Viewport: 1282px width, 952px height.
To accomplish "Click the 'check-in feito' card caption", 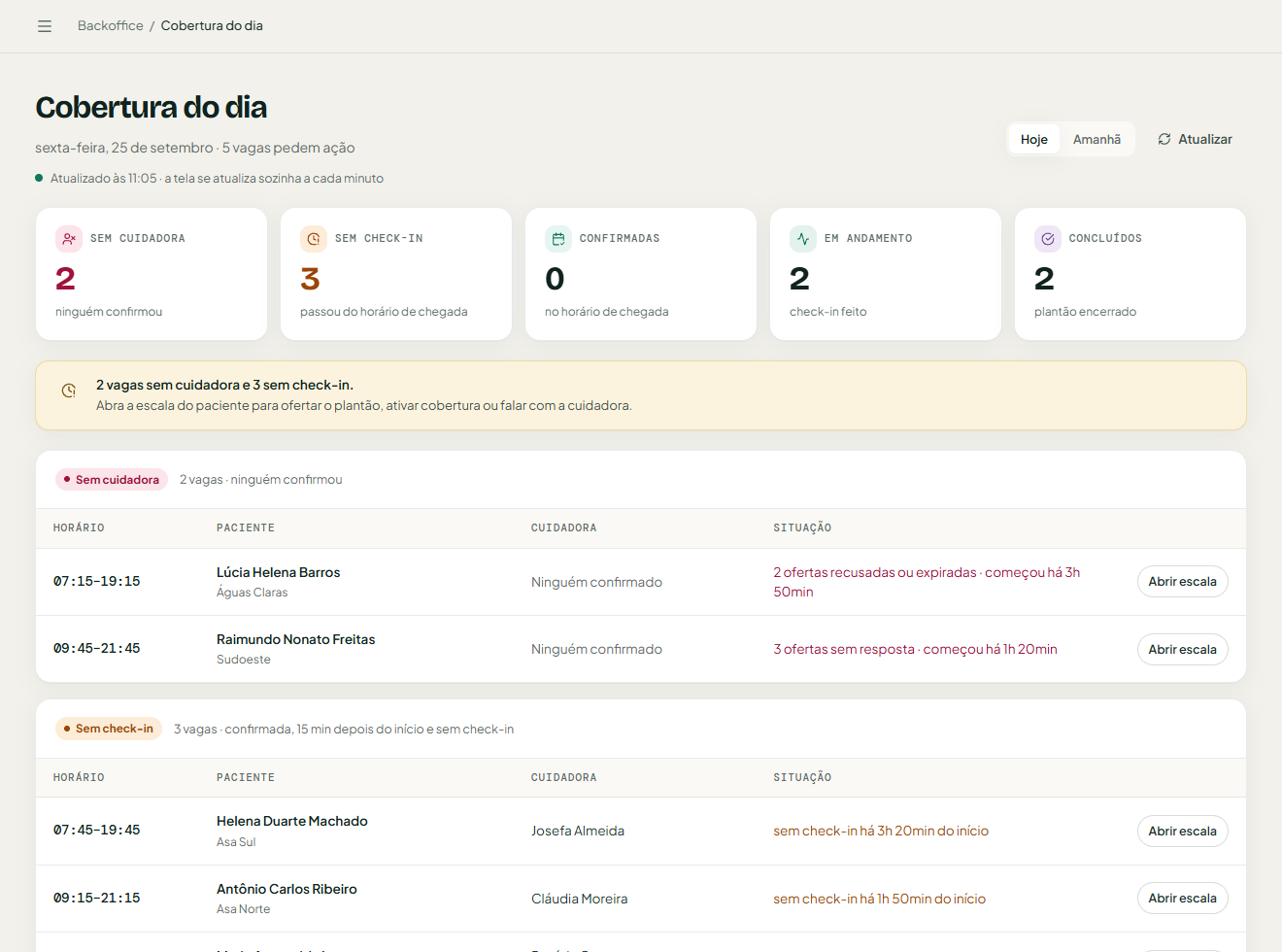I will tap(828, 312).
